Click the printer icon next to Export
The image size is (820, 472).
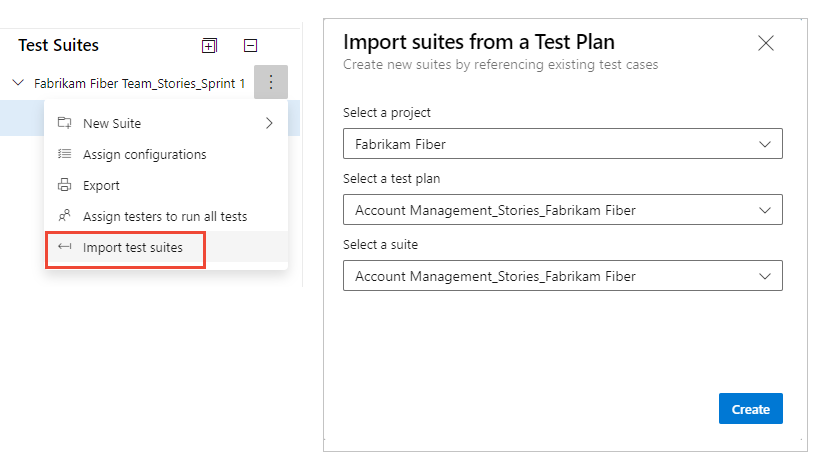pos(65,185)
